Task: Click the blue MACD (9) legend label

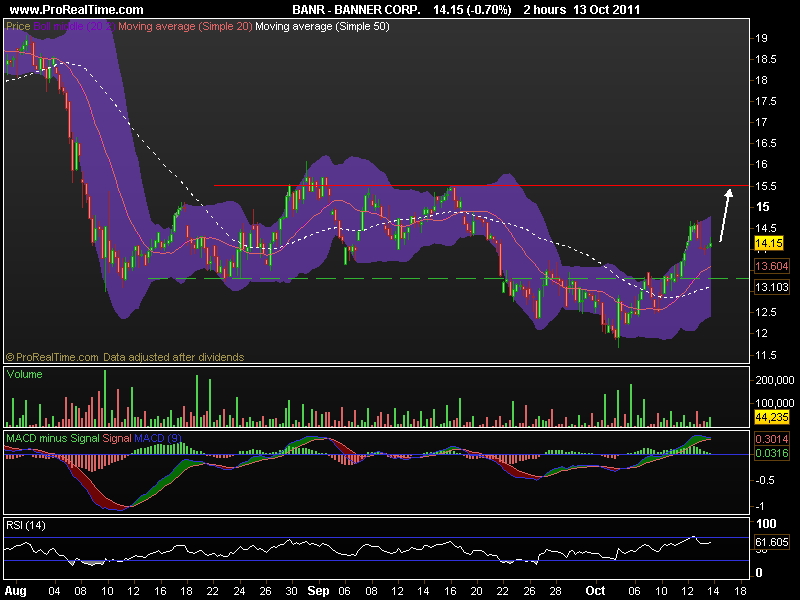Action: click(x=158, y=438)
